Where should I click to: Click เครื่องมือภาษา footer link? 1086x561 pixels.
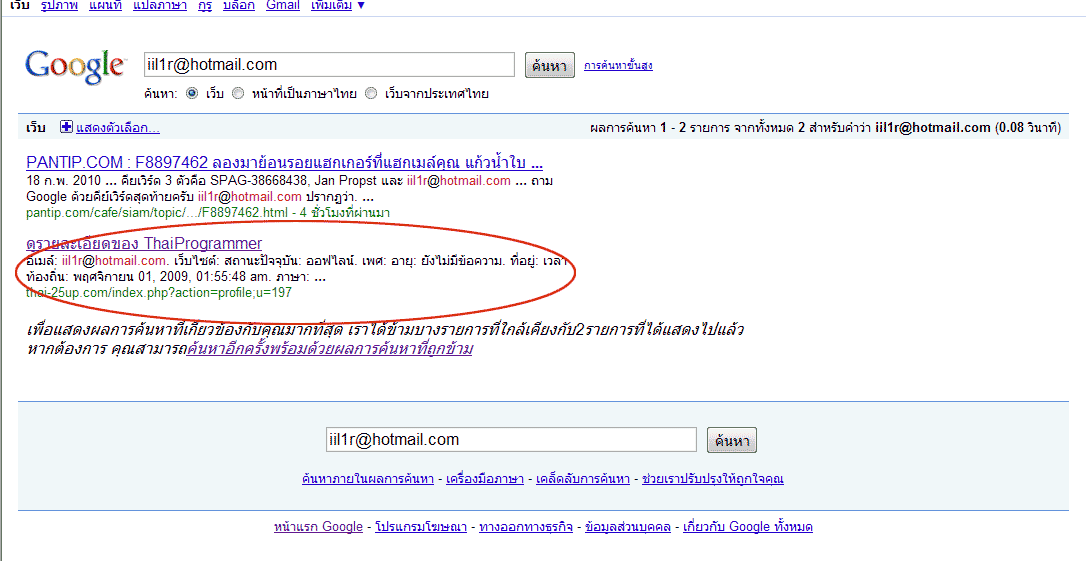[x=485, y=479]
